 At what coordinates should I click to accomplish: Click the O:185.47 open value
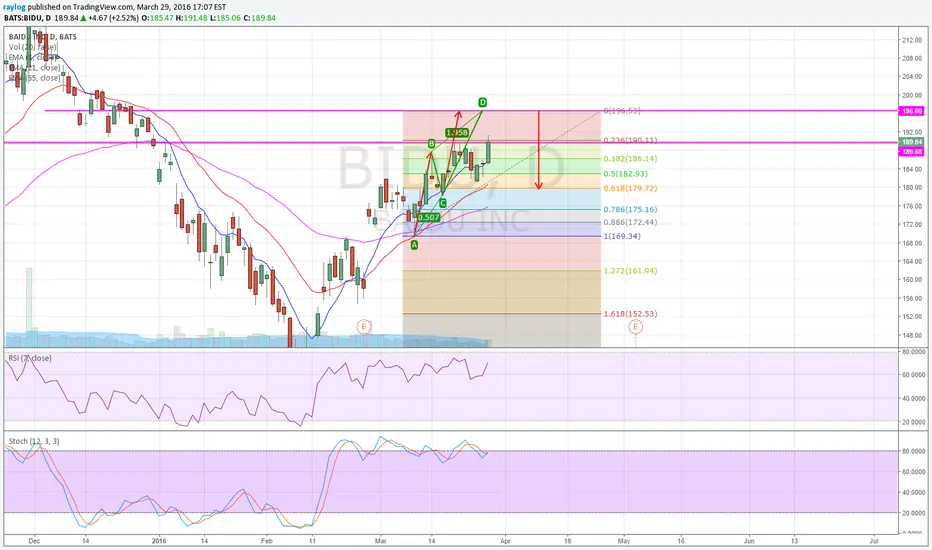click(x=158, y=18)
